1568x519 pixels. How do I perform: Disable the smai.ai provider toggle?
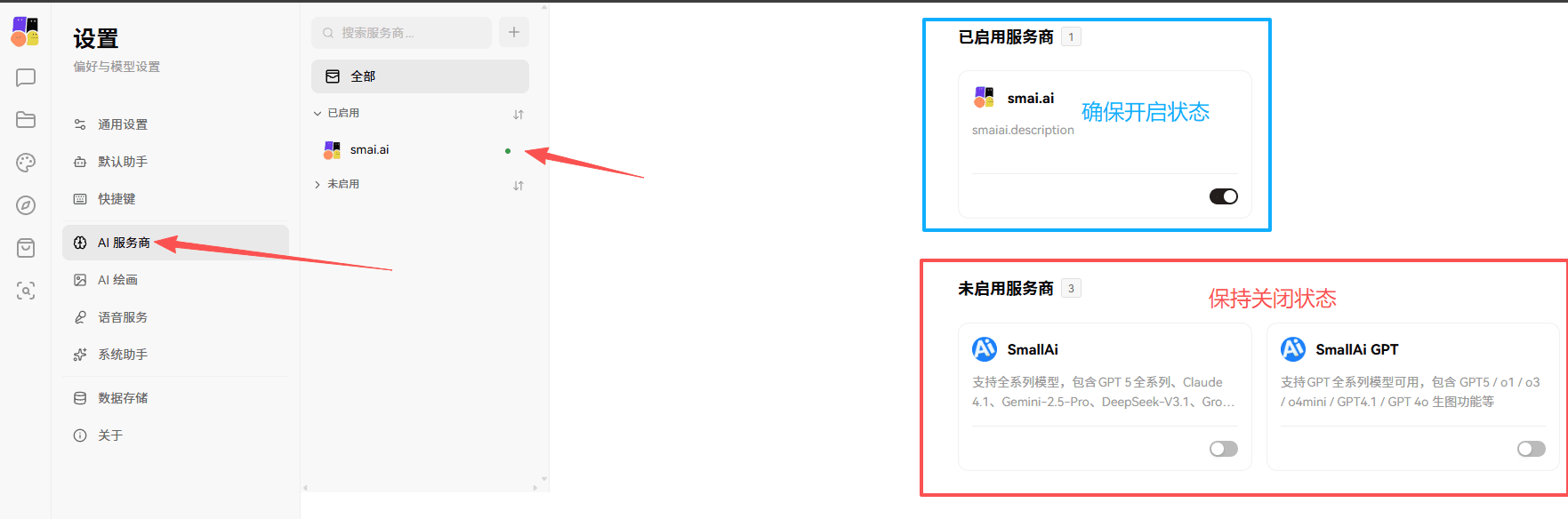(1223, 196)
